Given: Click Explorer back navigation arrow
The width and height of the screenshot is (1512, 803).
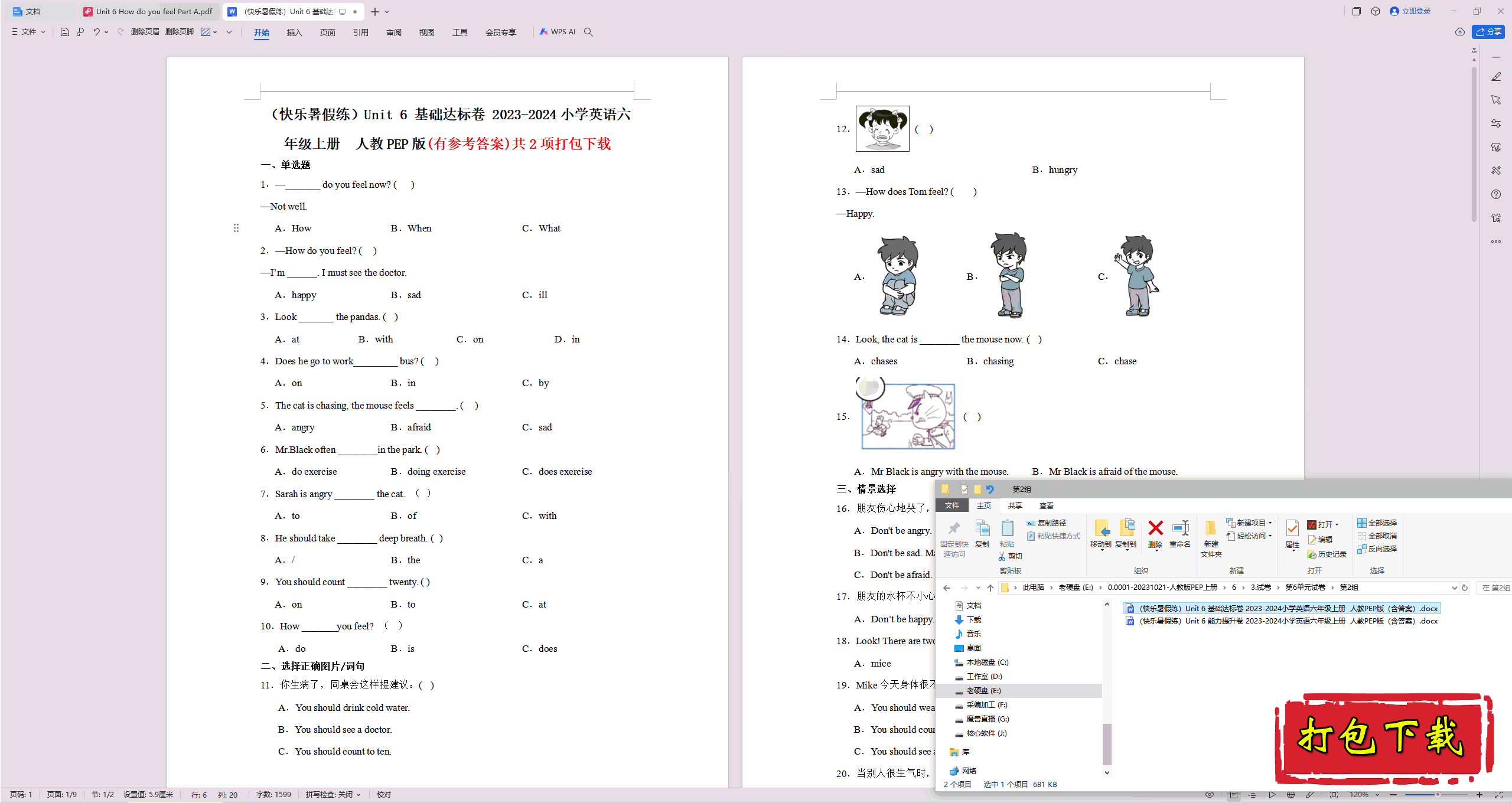Looking at the screenshot, I should pyautogui.click(x=947, y=587).
